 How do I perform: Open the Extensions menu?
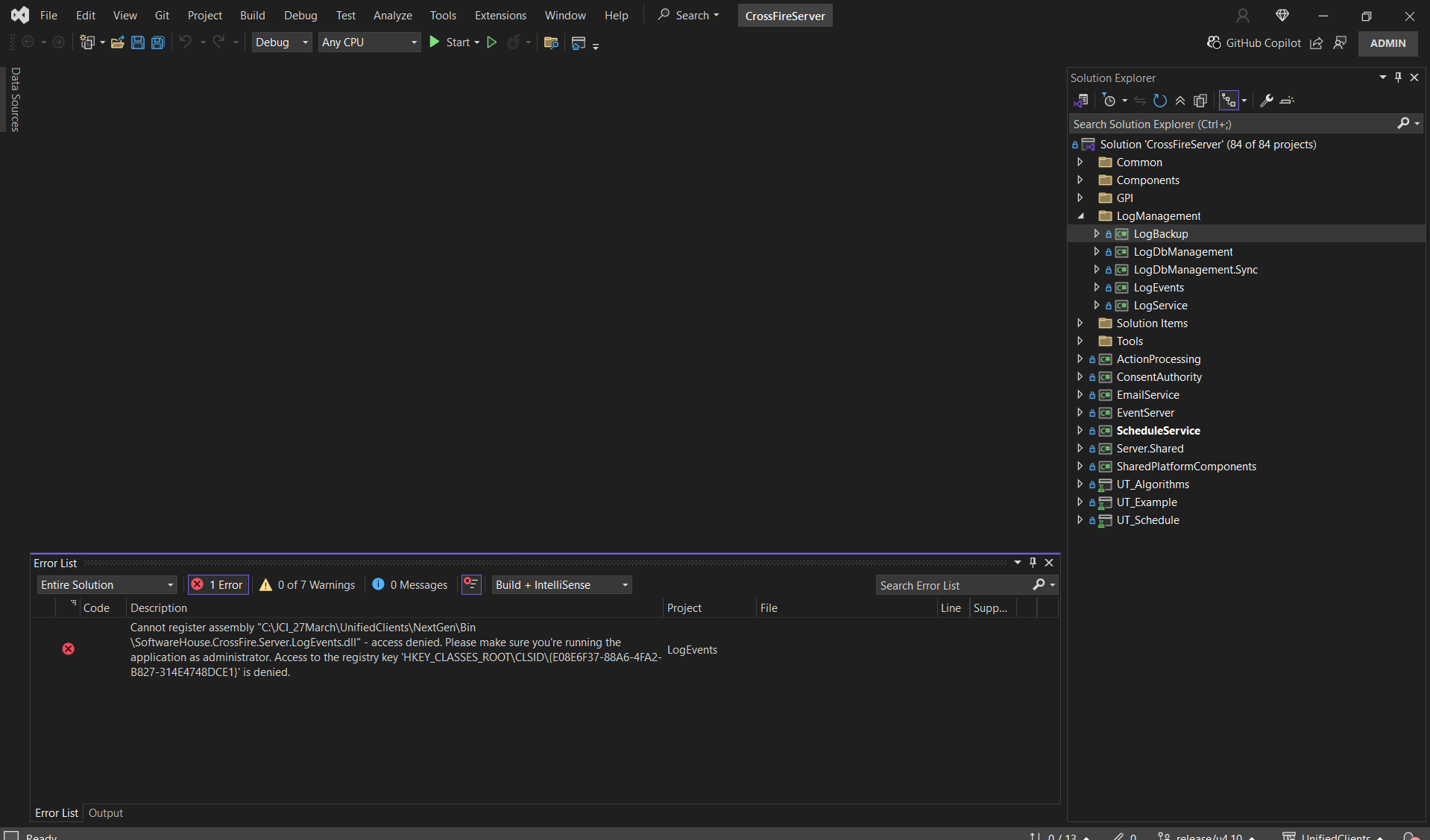[x=500, y=16]
